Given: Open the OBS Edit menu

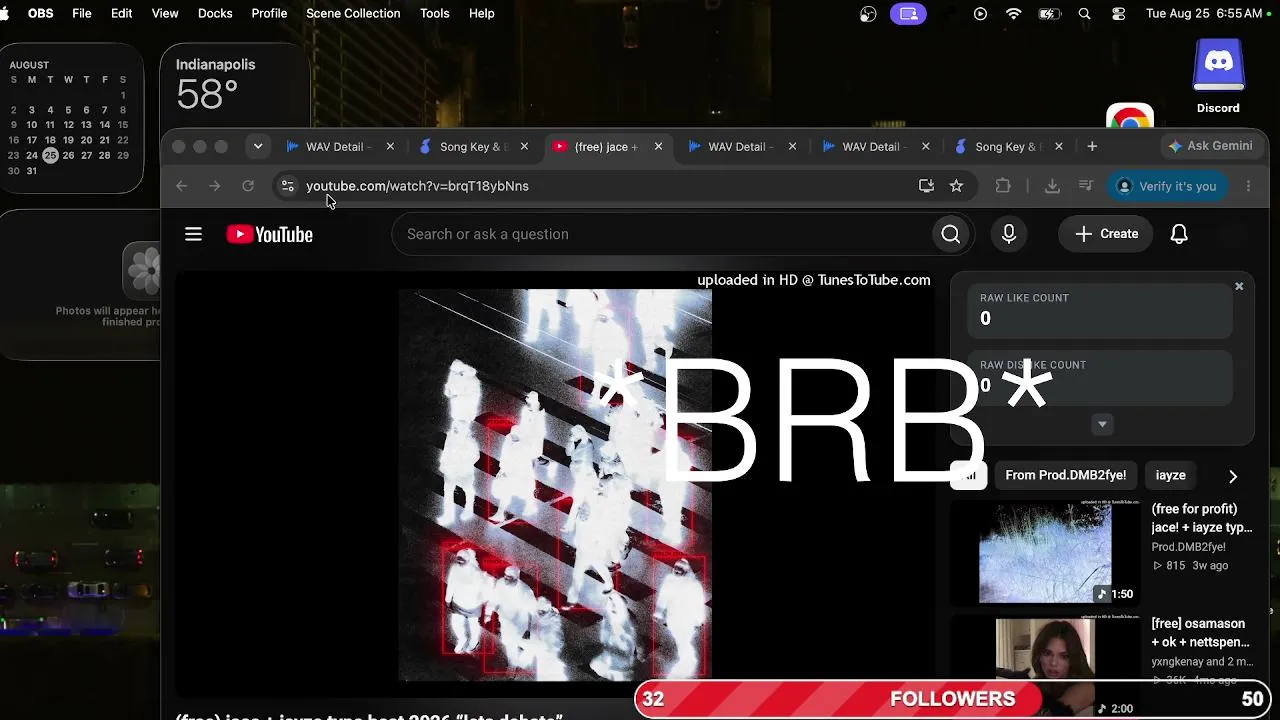Looking at the screenshot, I should (121, 13).
